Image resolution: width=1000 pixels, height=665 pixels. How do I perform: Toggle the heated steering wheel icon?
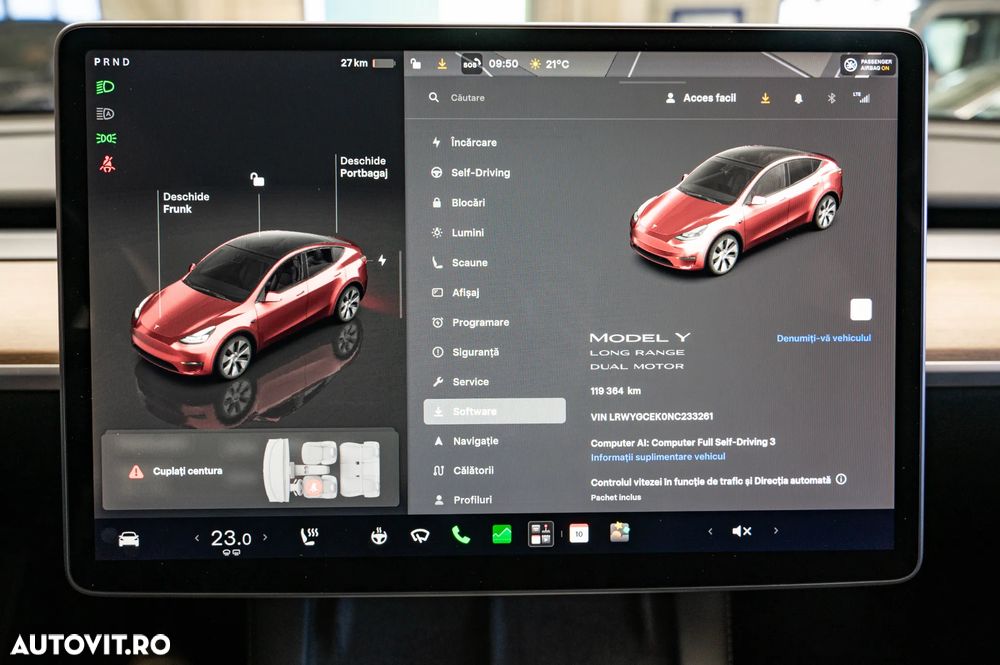tap(379, 536)
